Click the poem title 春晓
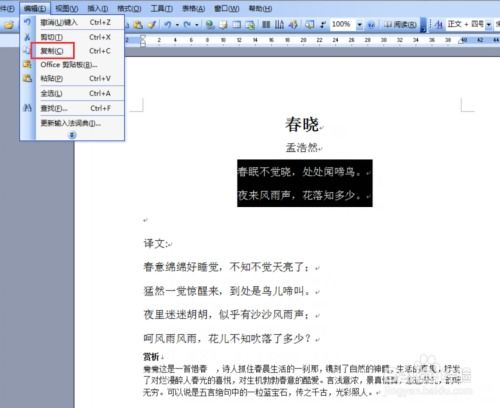500x408 pixels. coord(302,125)
